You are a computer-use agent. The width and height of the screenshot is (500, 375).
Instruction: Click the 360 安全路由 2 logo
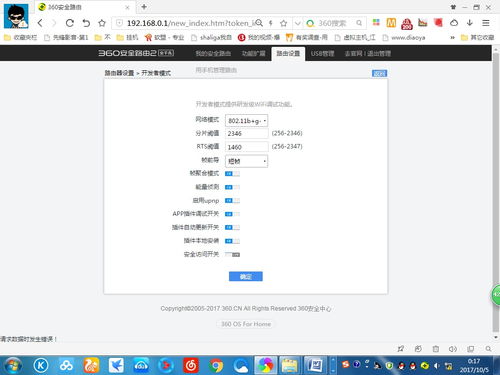(136, 53)
